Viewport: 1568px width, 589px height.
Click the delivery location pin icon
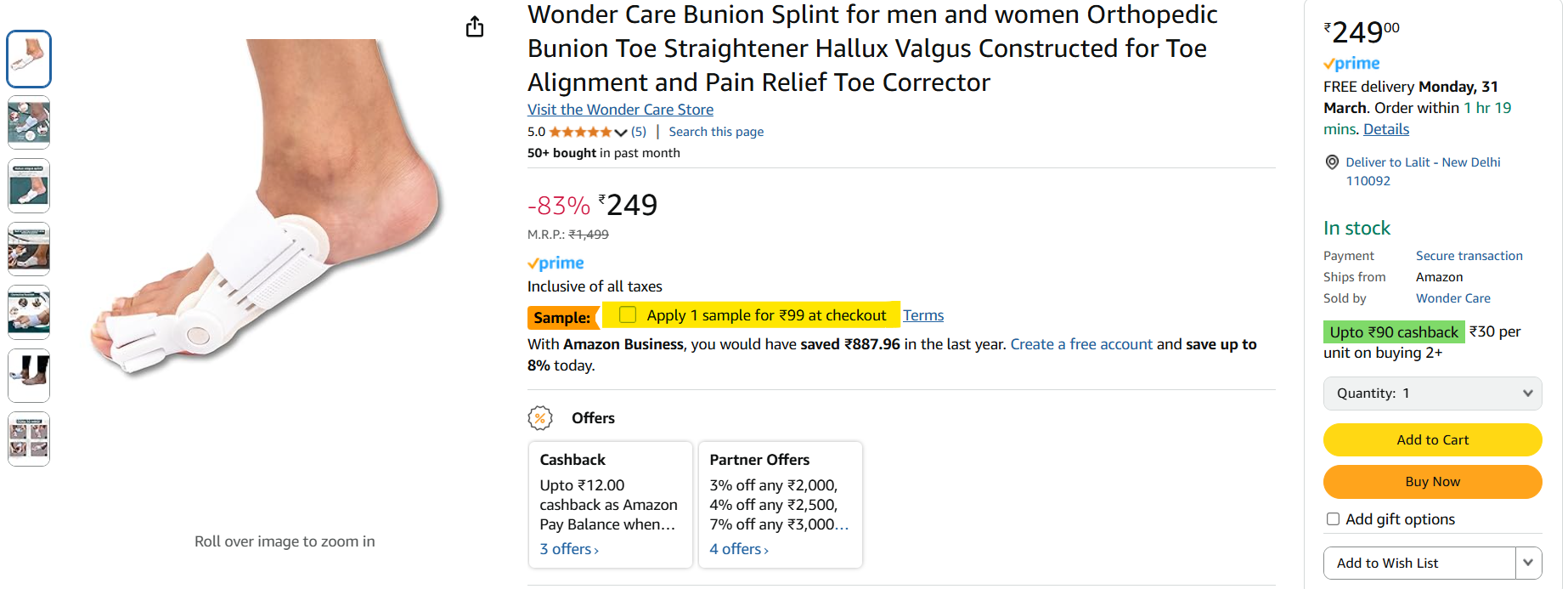(1332, 162)
